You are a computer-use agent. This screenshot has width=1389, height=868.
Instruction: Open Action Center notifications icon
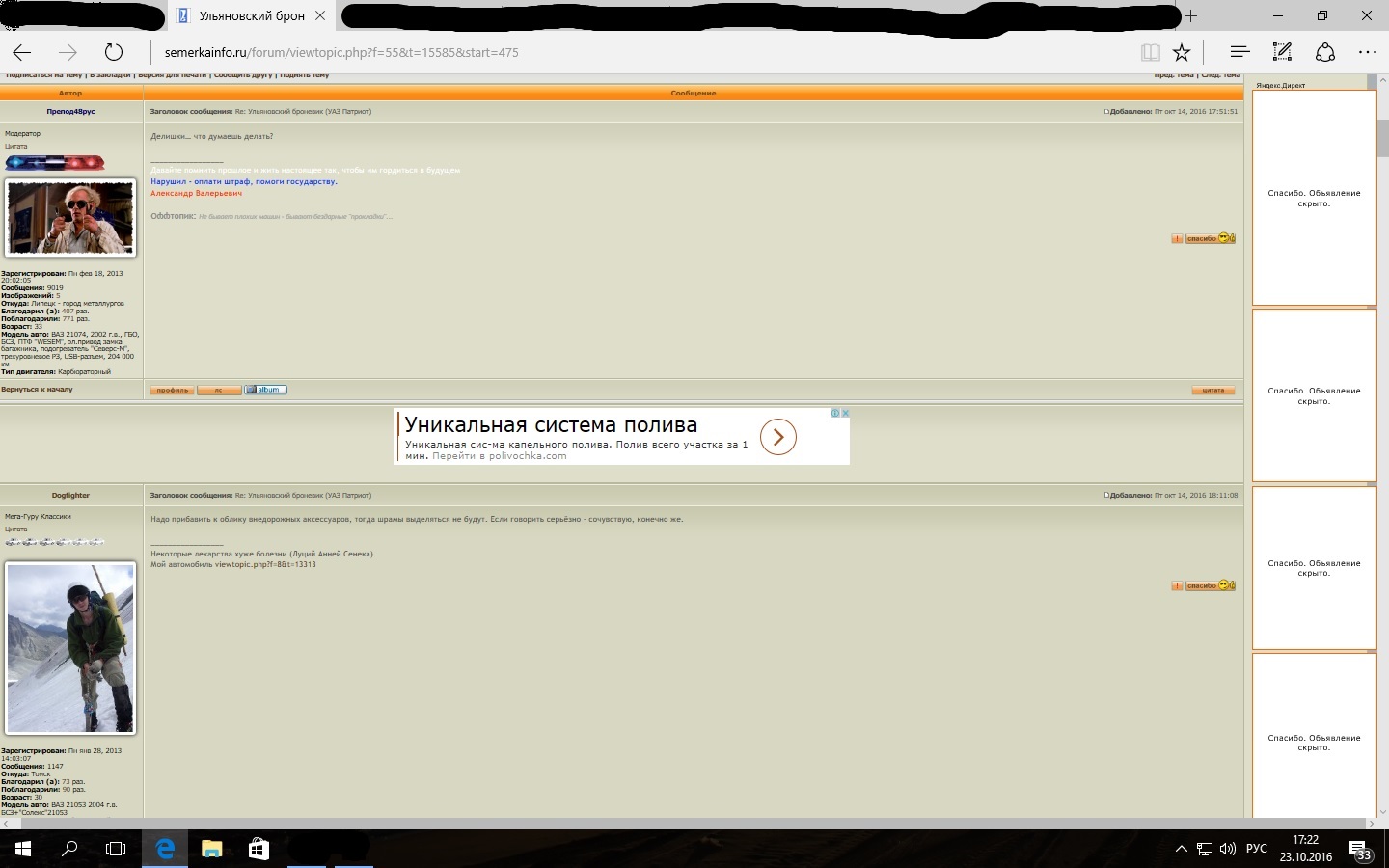click(x=1360, y=851)
